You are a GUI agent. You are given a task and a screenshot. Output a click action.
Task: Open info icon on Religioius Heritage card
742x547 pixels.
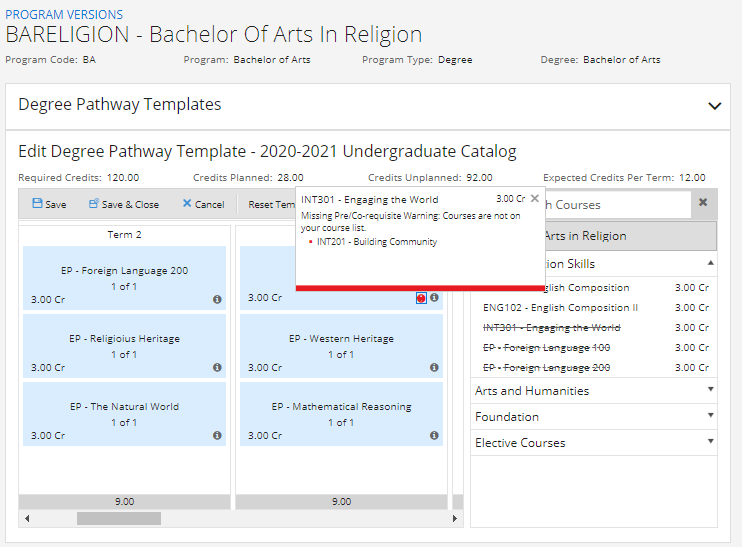217,367
